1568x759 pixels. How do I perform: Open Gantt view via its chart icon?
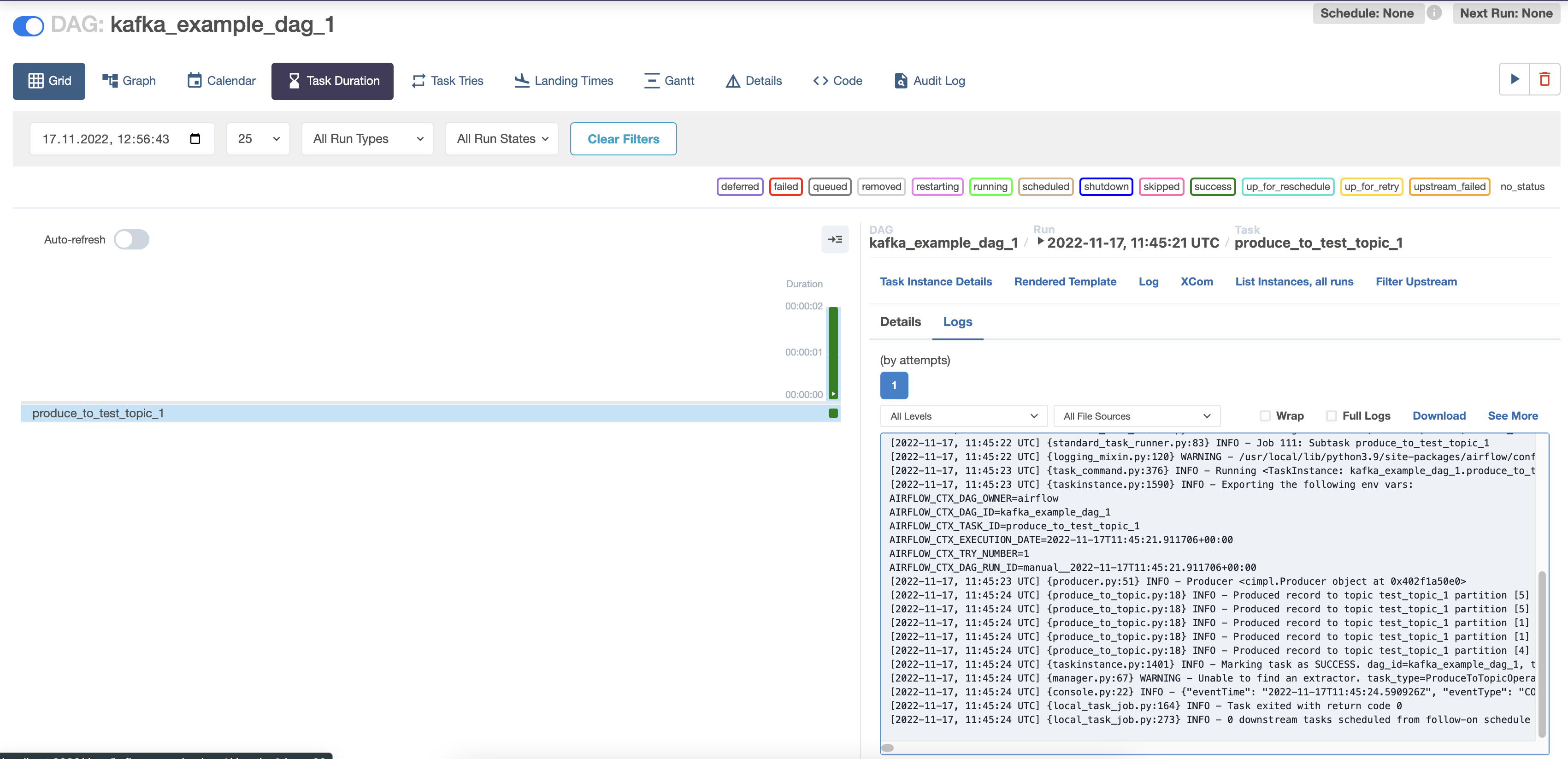pos(669,80)
